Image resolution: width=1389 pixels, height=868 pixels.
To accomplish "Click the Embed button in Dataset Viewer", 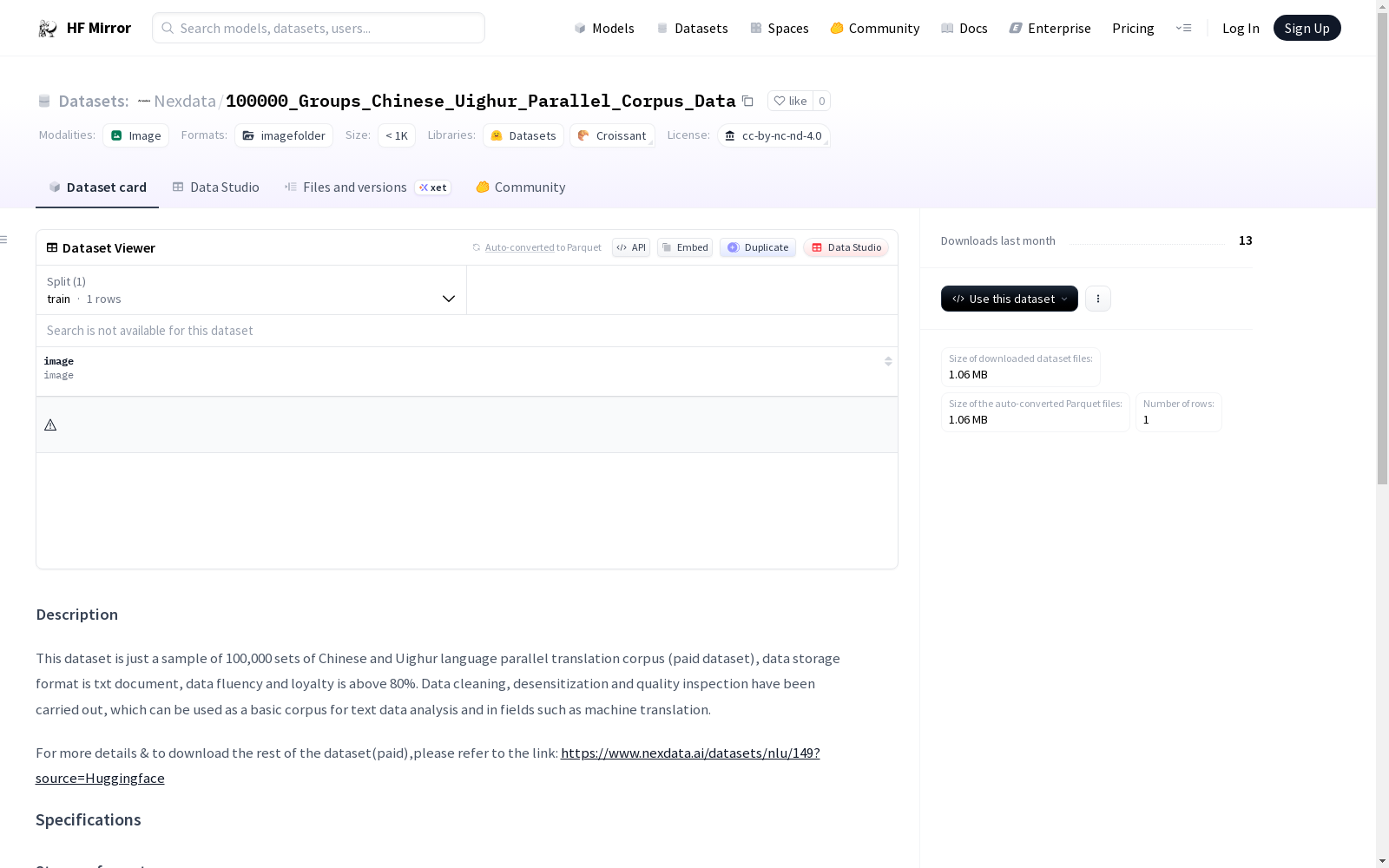I will pos(685,247).
